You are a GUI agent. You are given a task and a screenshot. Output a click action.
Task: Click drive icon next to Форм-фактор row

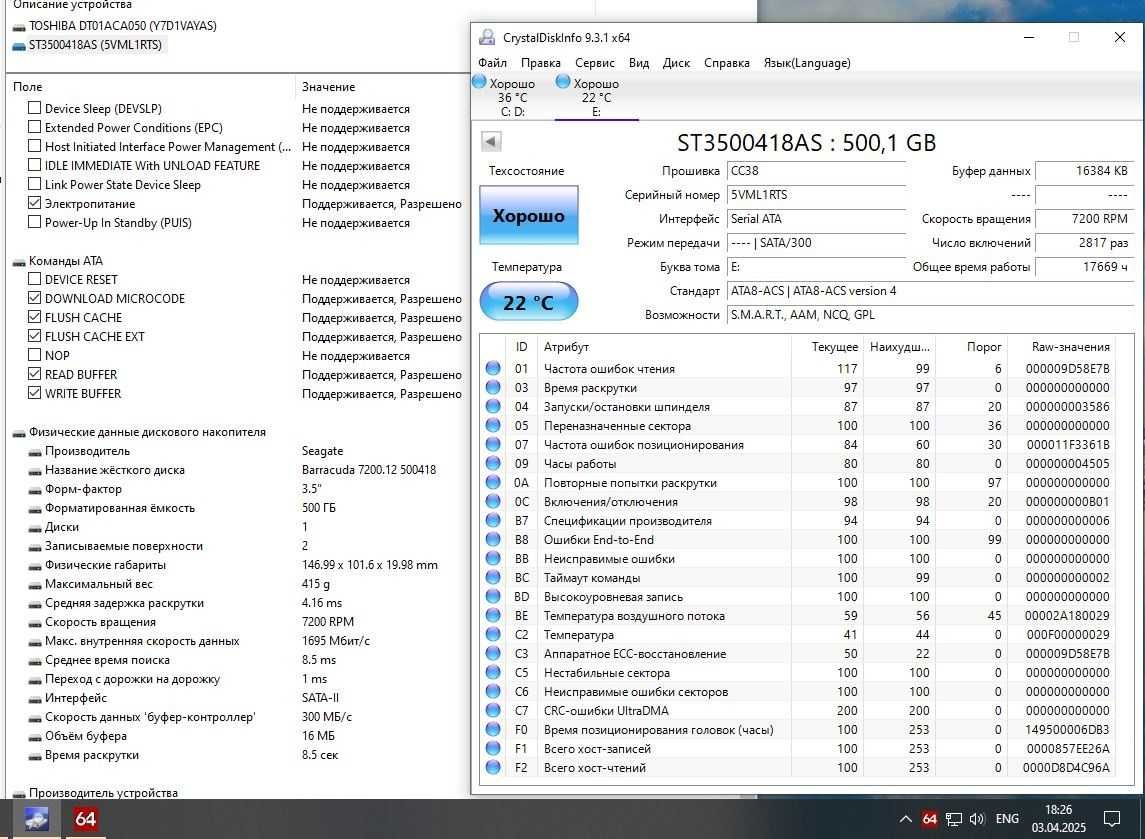tap(34, 490)
